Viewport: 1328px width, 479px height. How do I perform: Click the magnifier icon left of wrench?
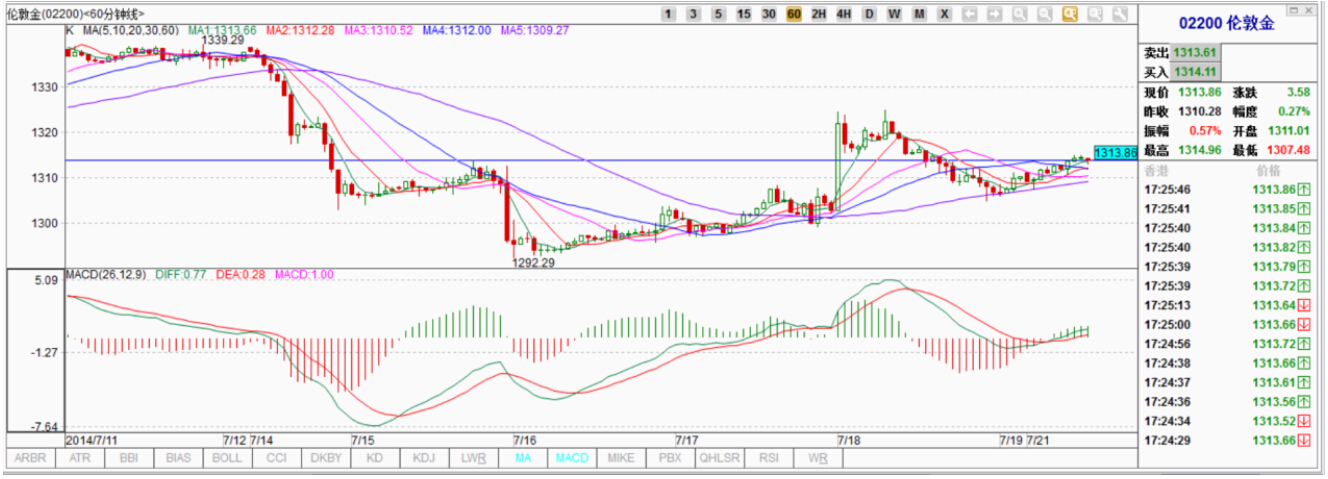click(x=1094, y=14)
